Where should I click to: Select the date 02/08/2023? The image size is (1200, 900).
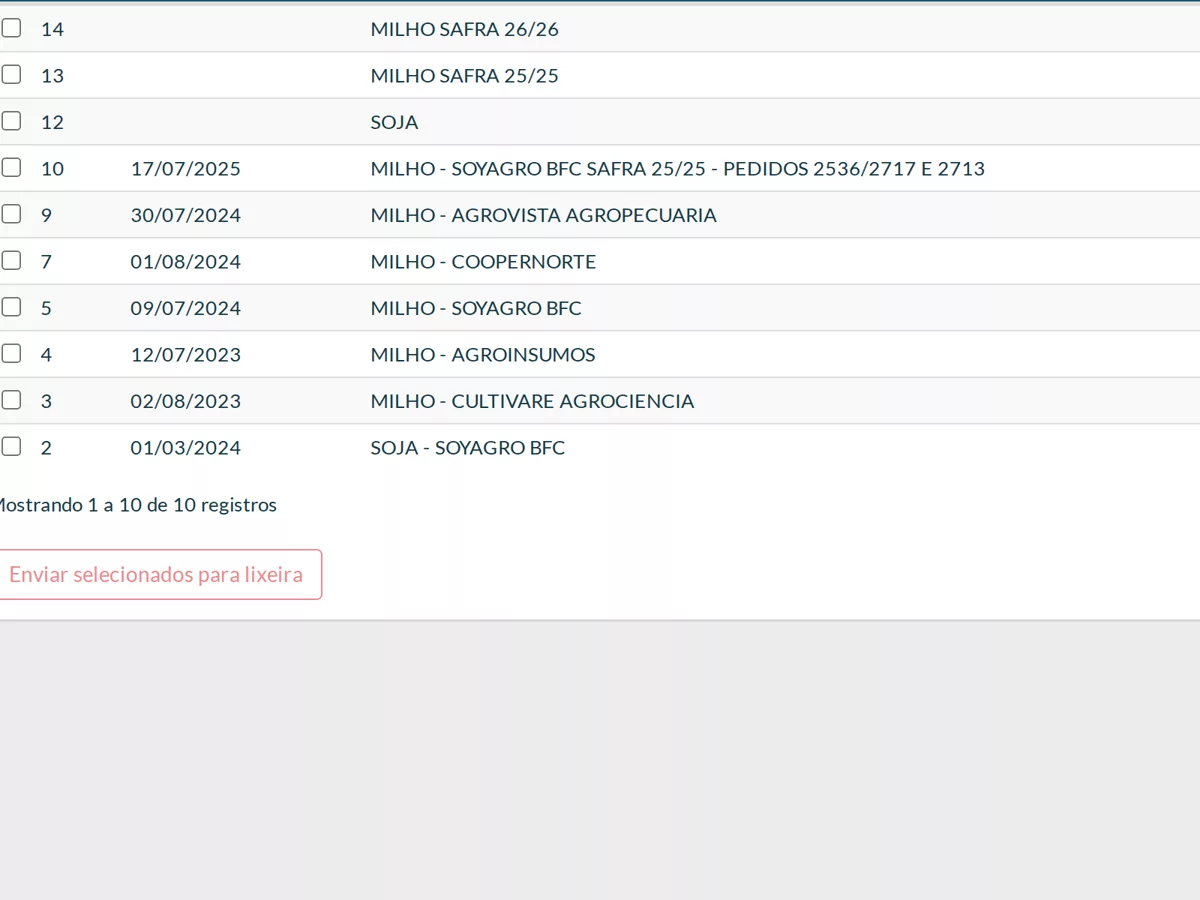pyautogui.click(x=186, y=401)
